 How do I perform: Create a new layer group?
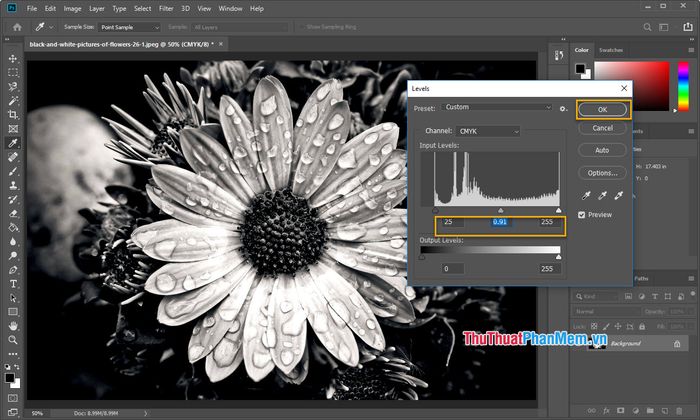[x=650, y=411]
